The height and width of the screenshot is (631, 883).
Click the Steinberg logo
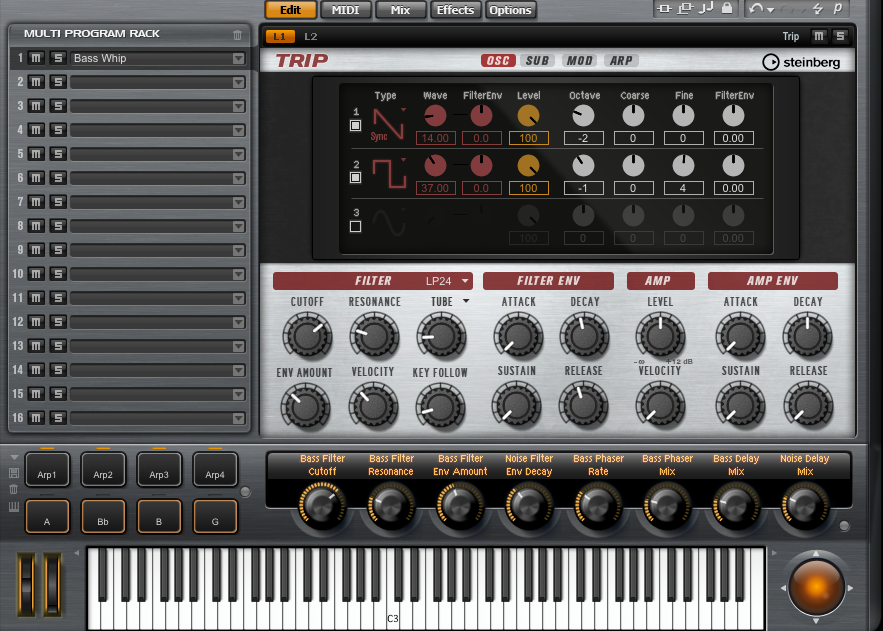point(801,62)
